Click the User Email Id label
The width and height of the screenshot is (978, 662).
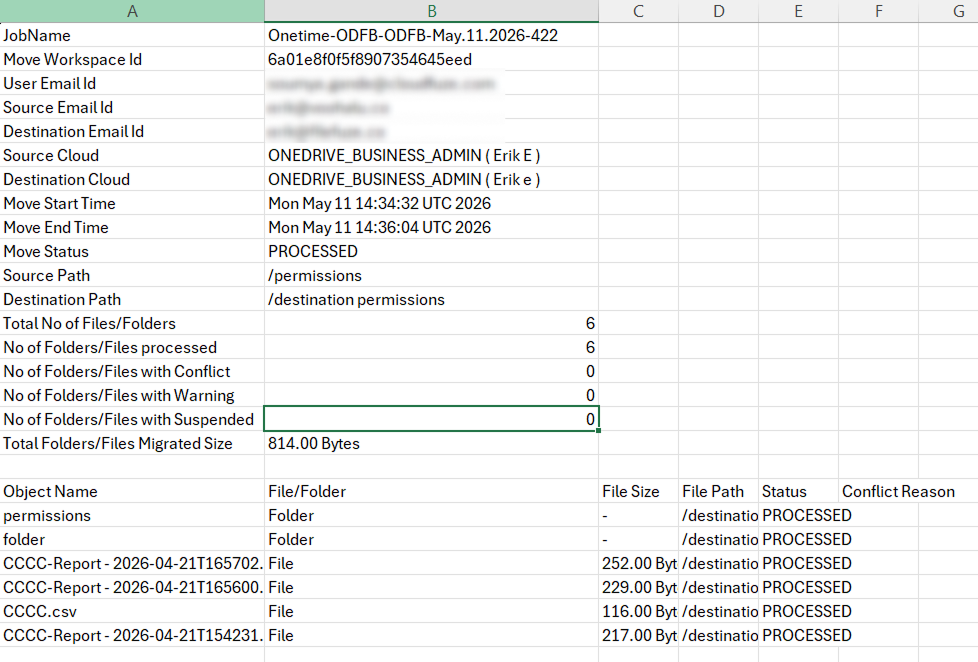(x=49, y=84)
